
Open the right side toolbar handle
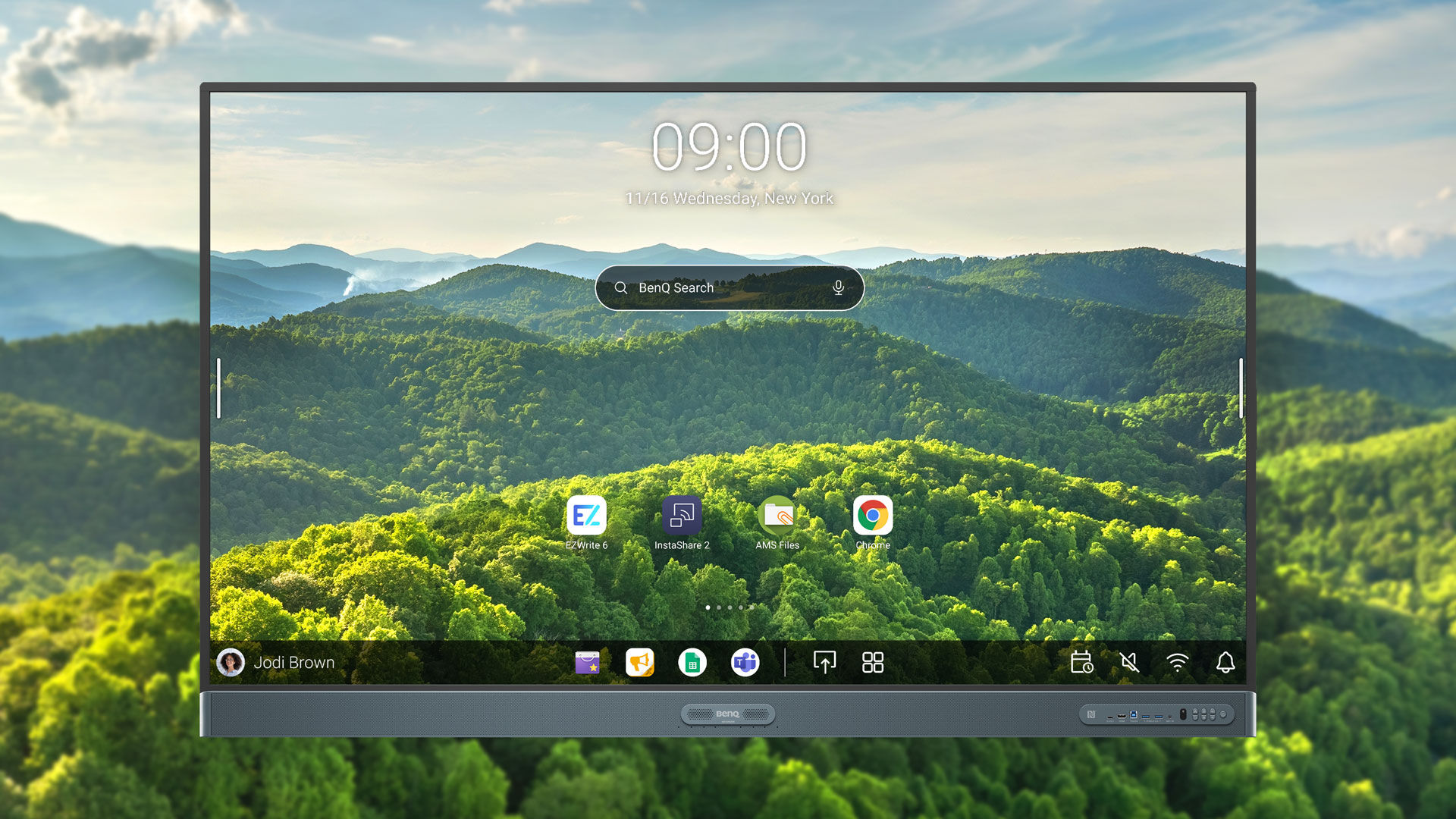(1241, 388)
